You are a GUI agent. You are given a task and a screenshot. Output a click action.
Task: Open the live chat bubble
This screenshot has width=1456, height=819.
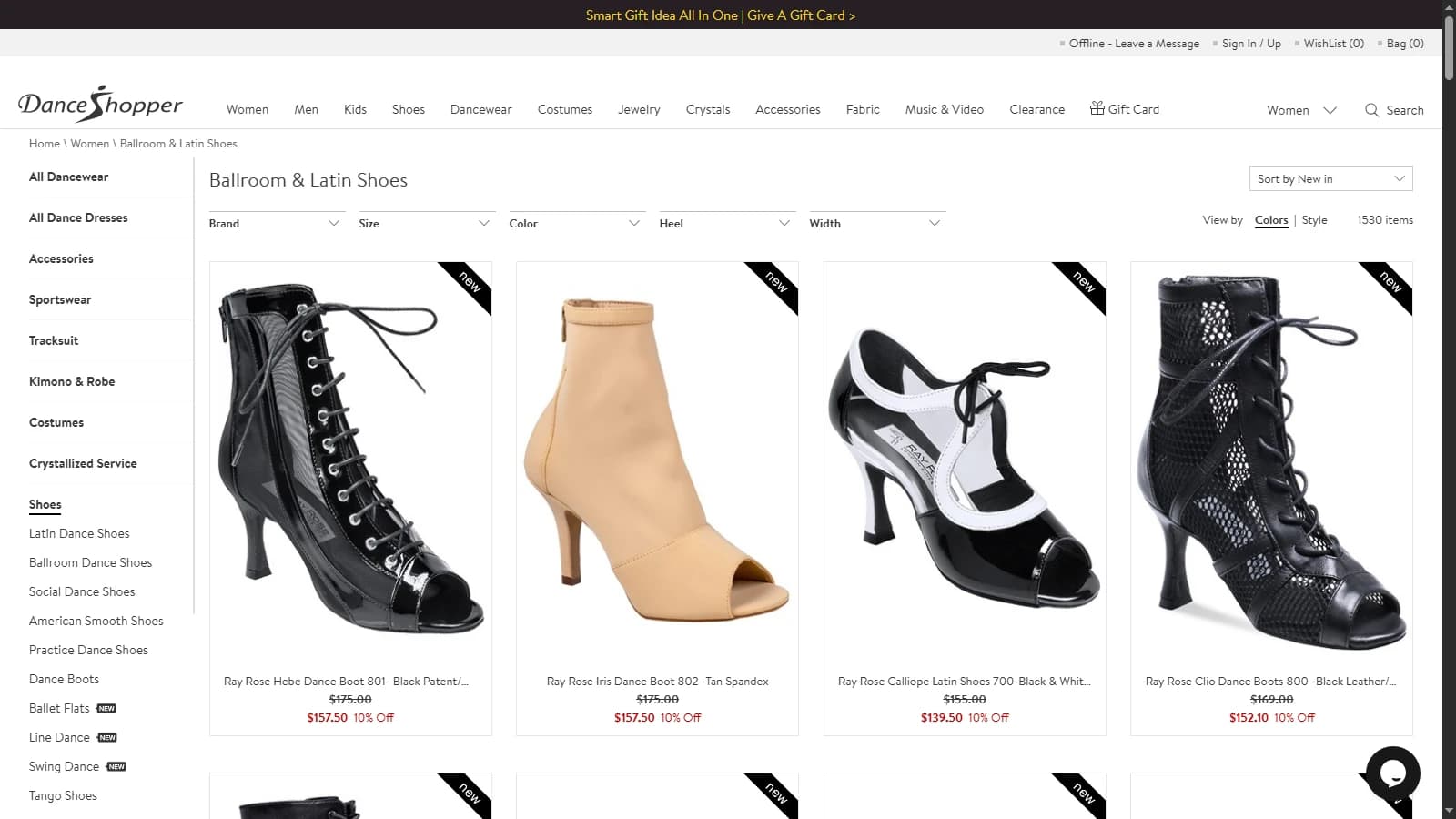click(1392, 773)
